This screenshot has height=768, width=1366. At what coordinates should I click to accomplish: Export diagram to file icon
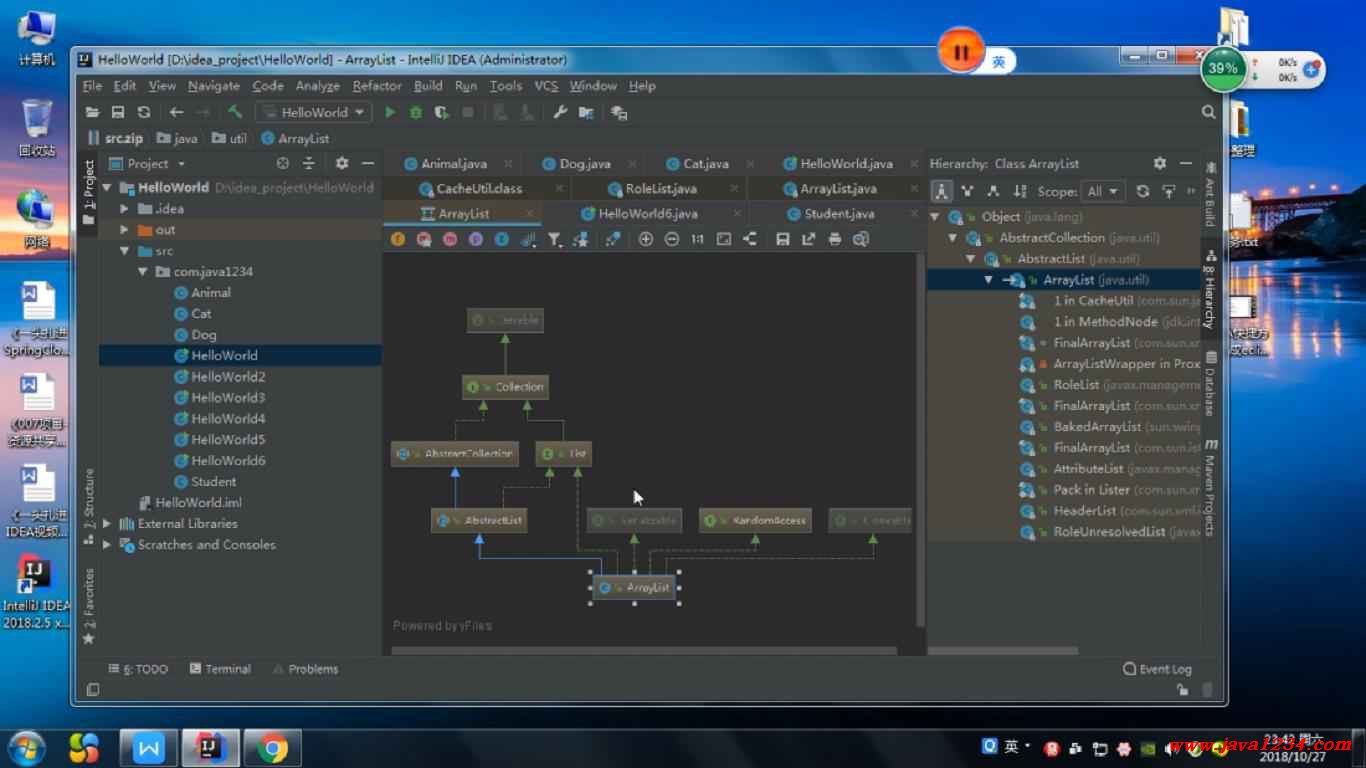click(x=808, y=239)
